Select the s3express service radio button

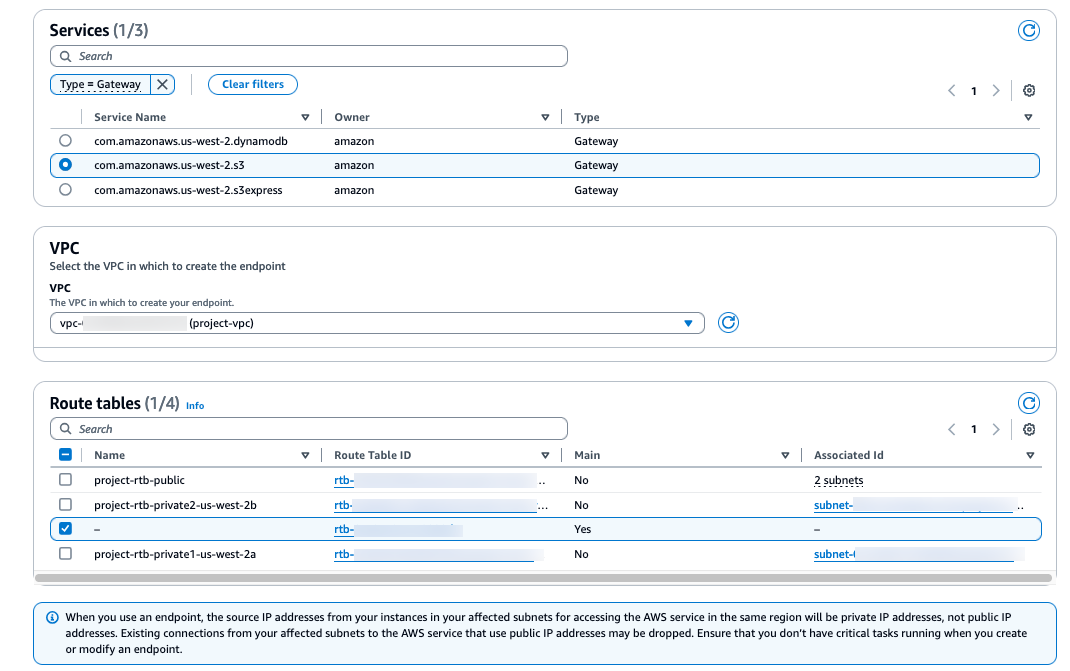(x=66, y=189)
